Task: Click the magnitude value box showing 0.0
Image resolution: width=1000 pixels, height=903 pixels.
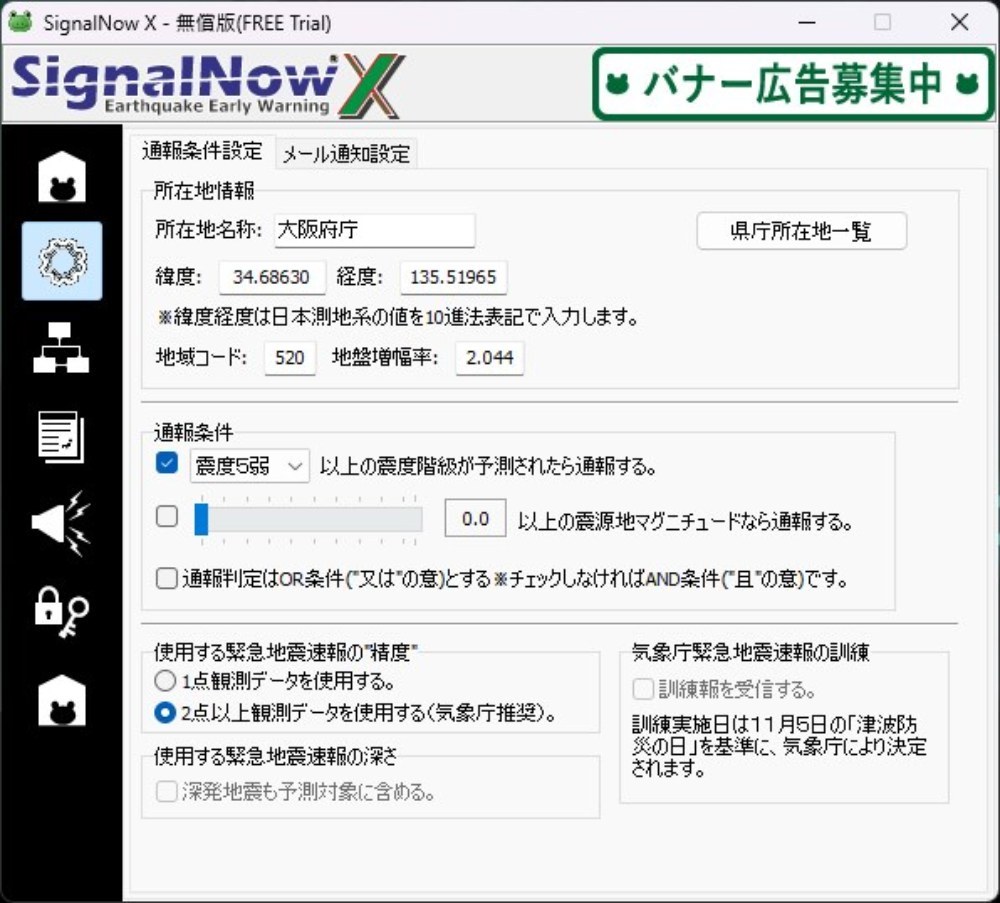Action: [x=476, y=518]
